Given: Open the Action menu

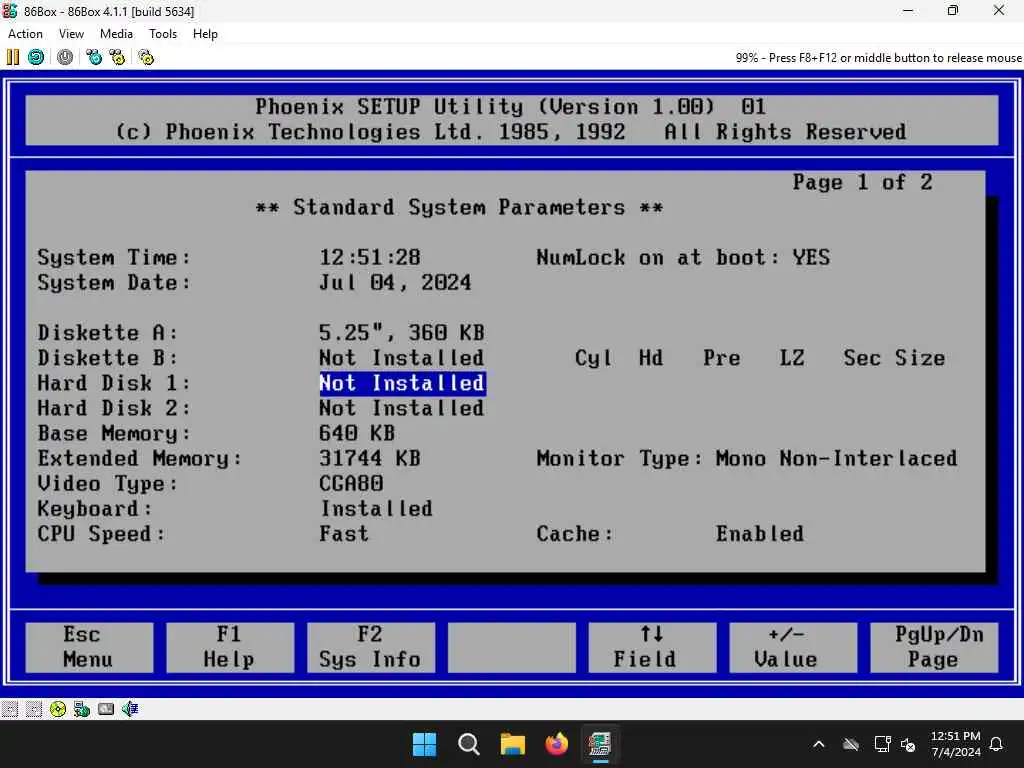Looking at the screenshot, I should (x=25, y=34).
